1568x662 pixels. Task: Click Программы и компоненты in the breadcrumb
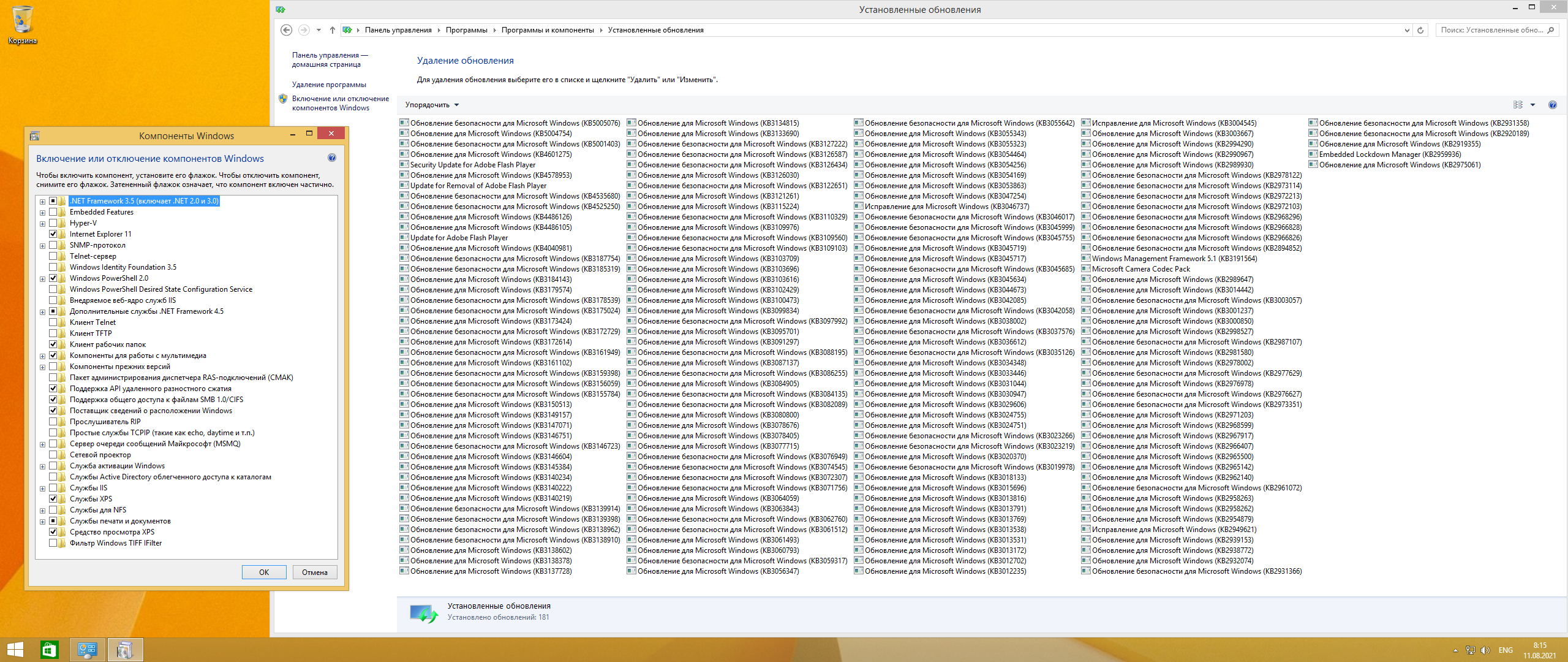click(548, 30)
